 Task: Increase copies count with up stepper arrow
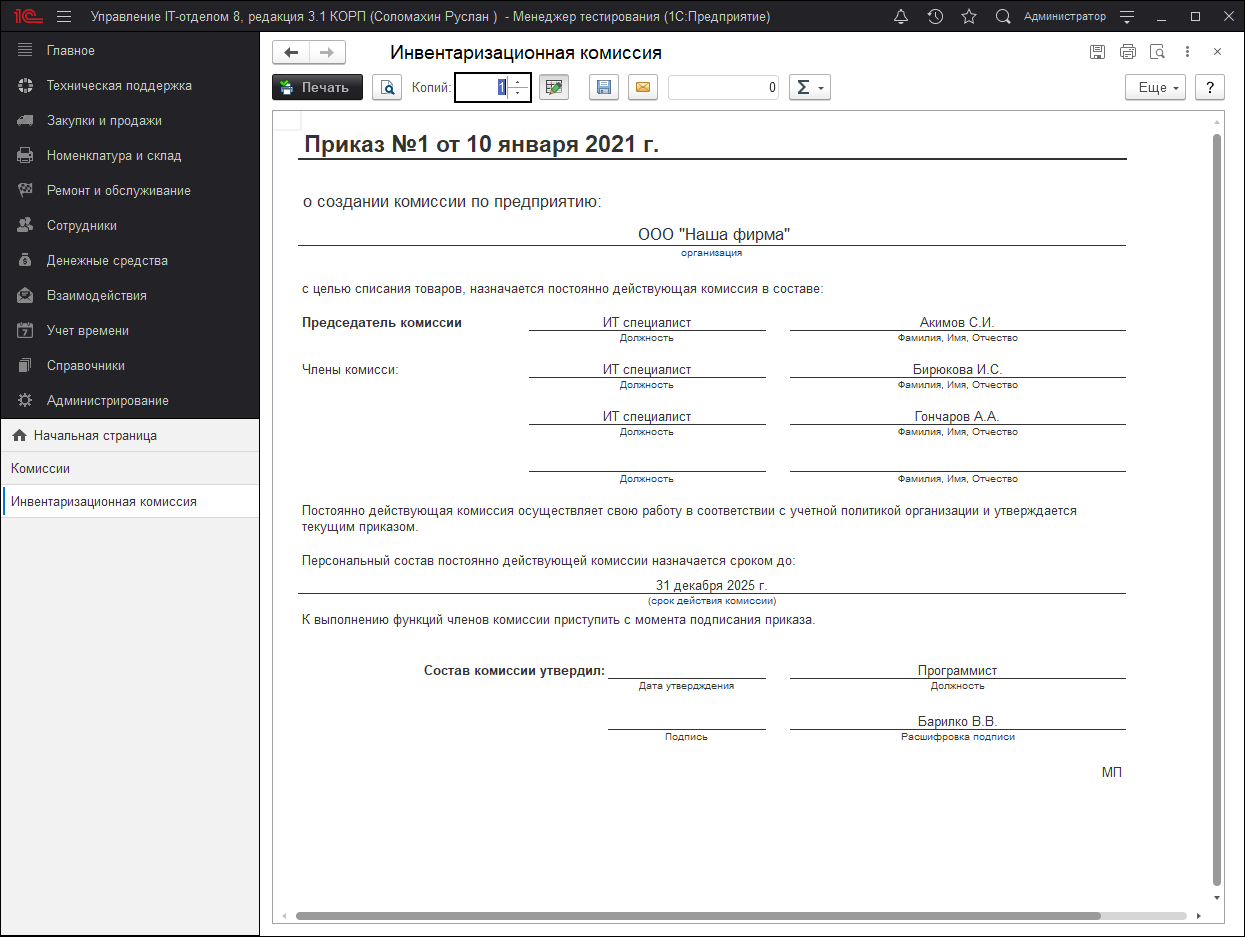[x=517, y=82]
